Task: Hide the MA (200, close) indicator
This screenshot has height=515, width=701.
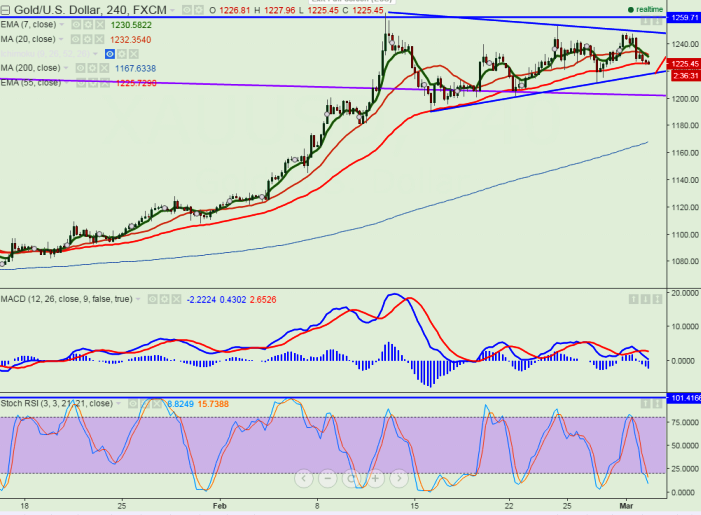Action: click(x=80, y=68)
